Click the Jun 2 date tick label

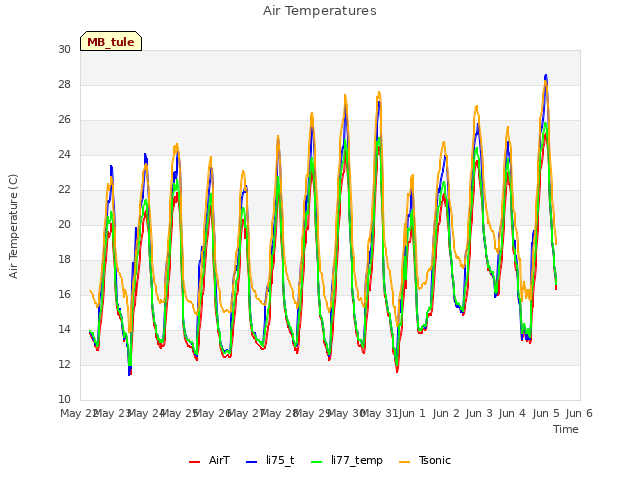(x=446, y=413)
